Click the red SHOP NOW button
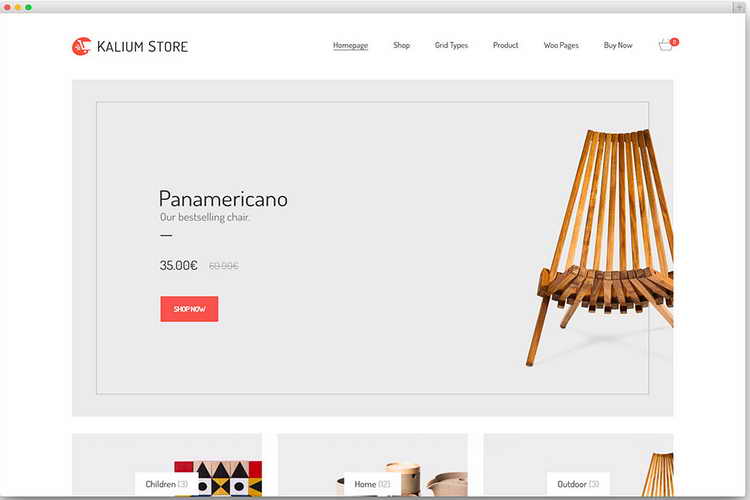750x500 pixels. [189, 309]
